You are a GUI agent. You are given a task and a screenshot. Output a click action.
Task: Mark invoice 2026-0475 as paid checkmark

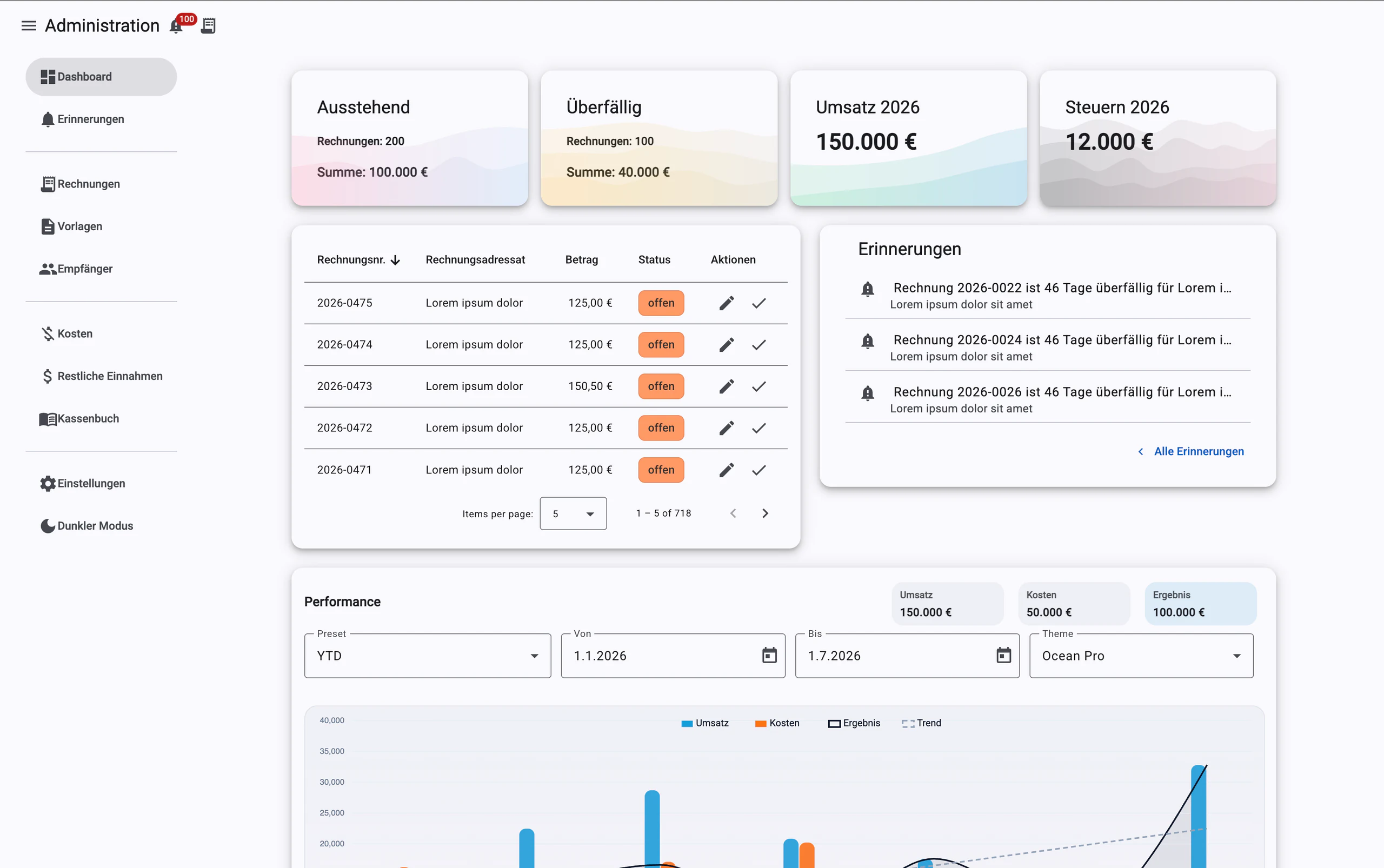(758, 303)
